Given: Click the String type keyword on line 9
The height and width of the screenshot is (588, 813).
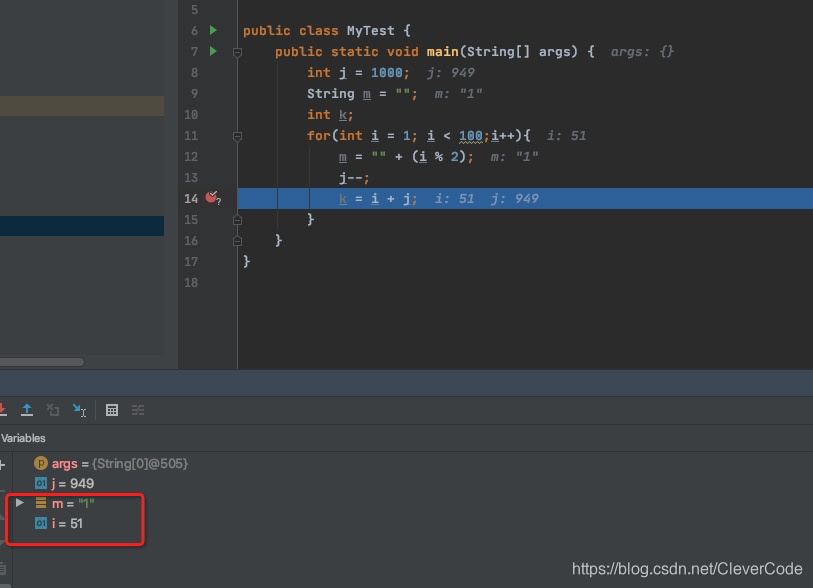Looking at the screenshot, I should pyautogui.click(x=330, y=94).
